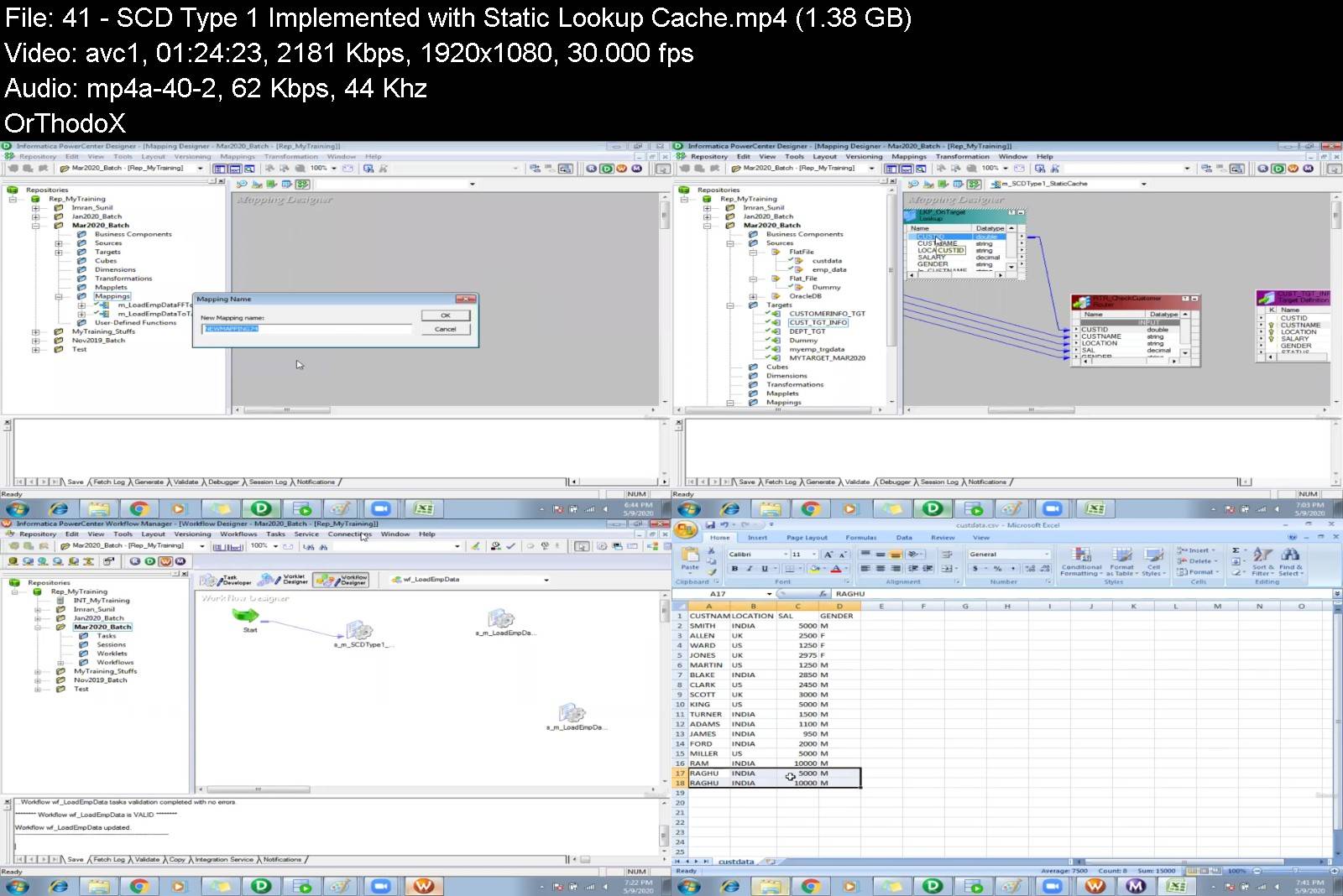The width and height of the screenshot is (1343, 896).
Task: Open the Formulas tab in Excel ribbon
Action: pos(860,538)
